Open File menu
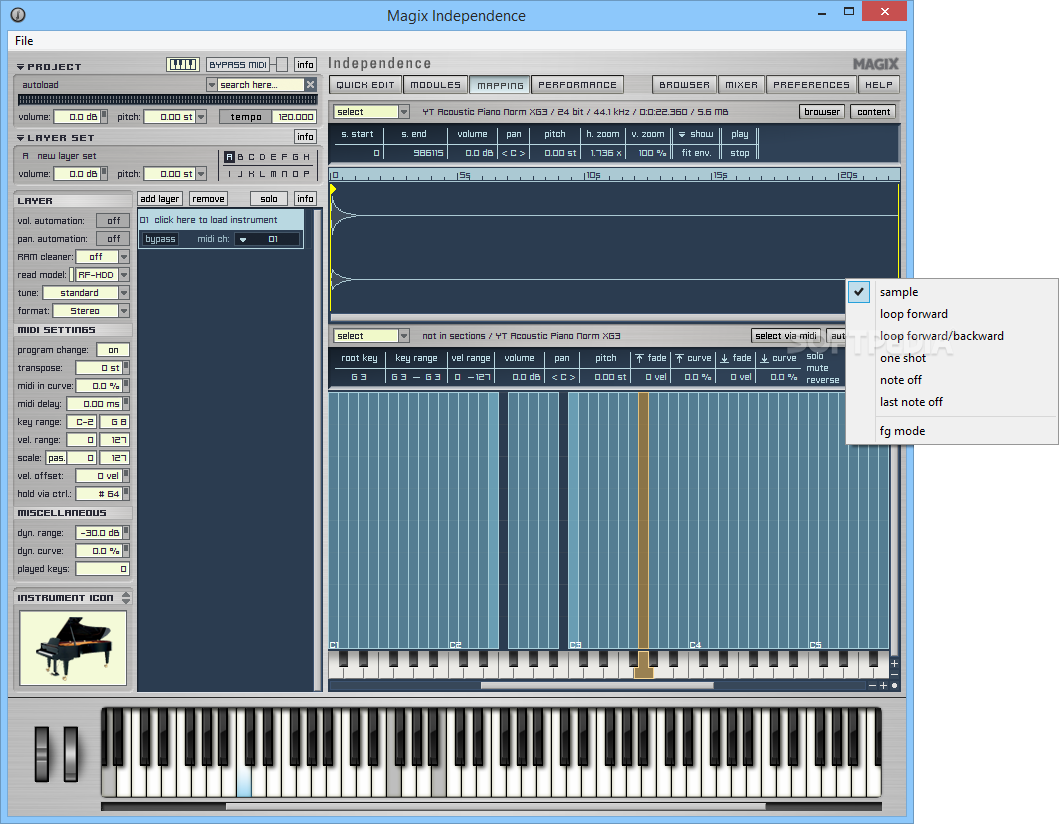Viewport: 1059px width, 824px height. 24,41
